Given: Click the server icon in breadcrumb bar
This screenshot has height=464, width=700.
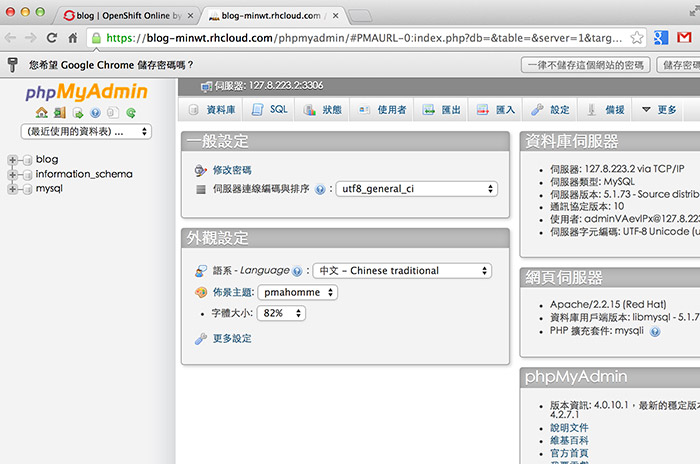Looking at the screenshot, I should coord(206,86).
